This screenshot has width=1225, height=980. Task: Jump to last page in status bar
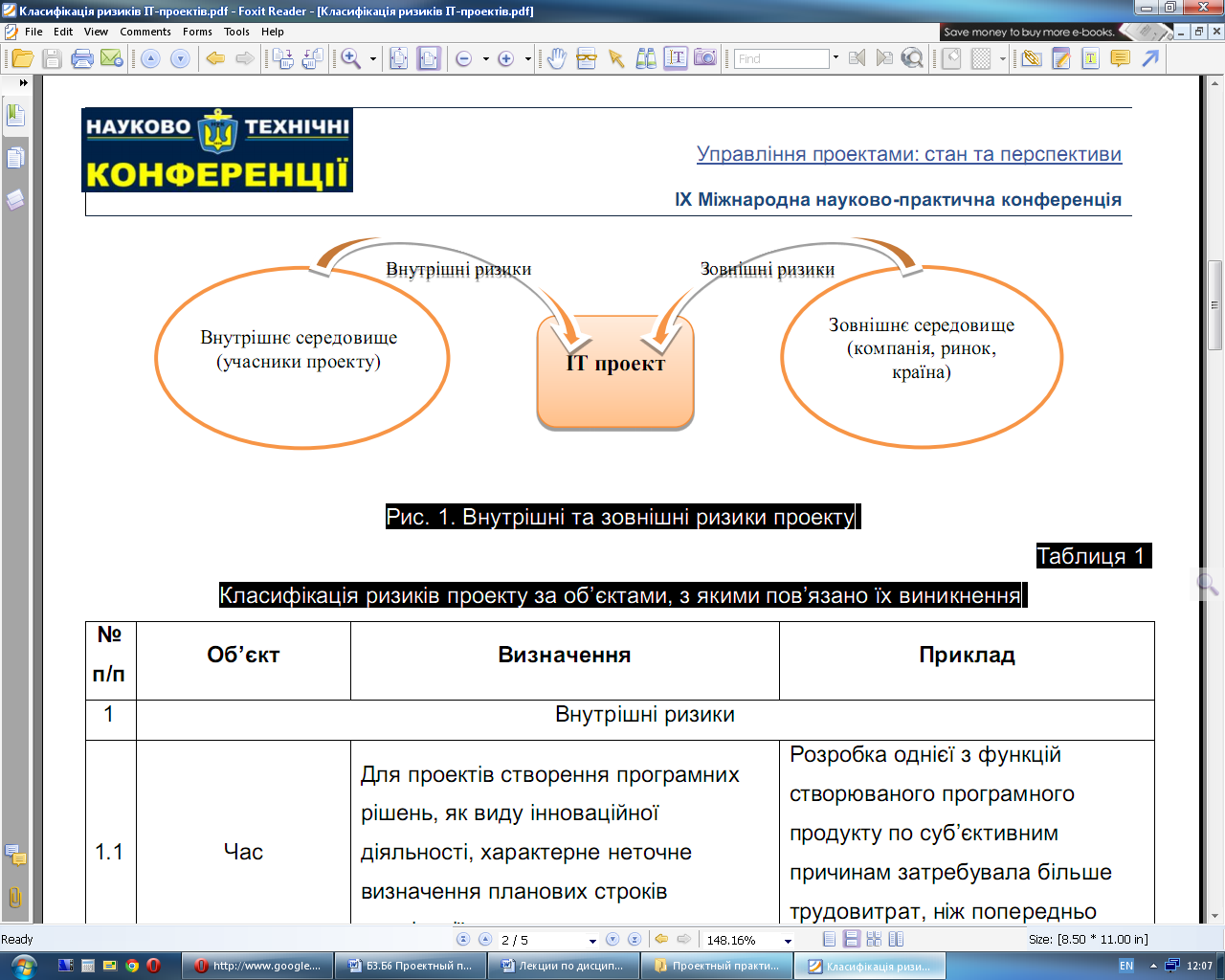(634, 940)
